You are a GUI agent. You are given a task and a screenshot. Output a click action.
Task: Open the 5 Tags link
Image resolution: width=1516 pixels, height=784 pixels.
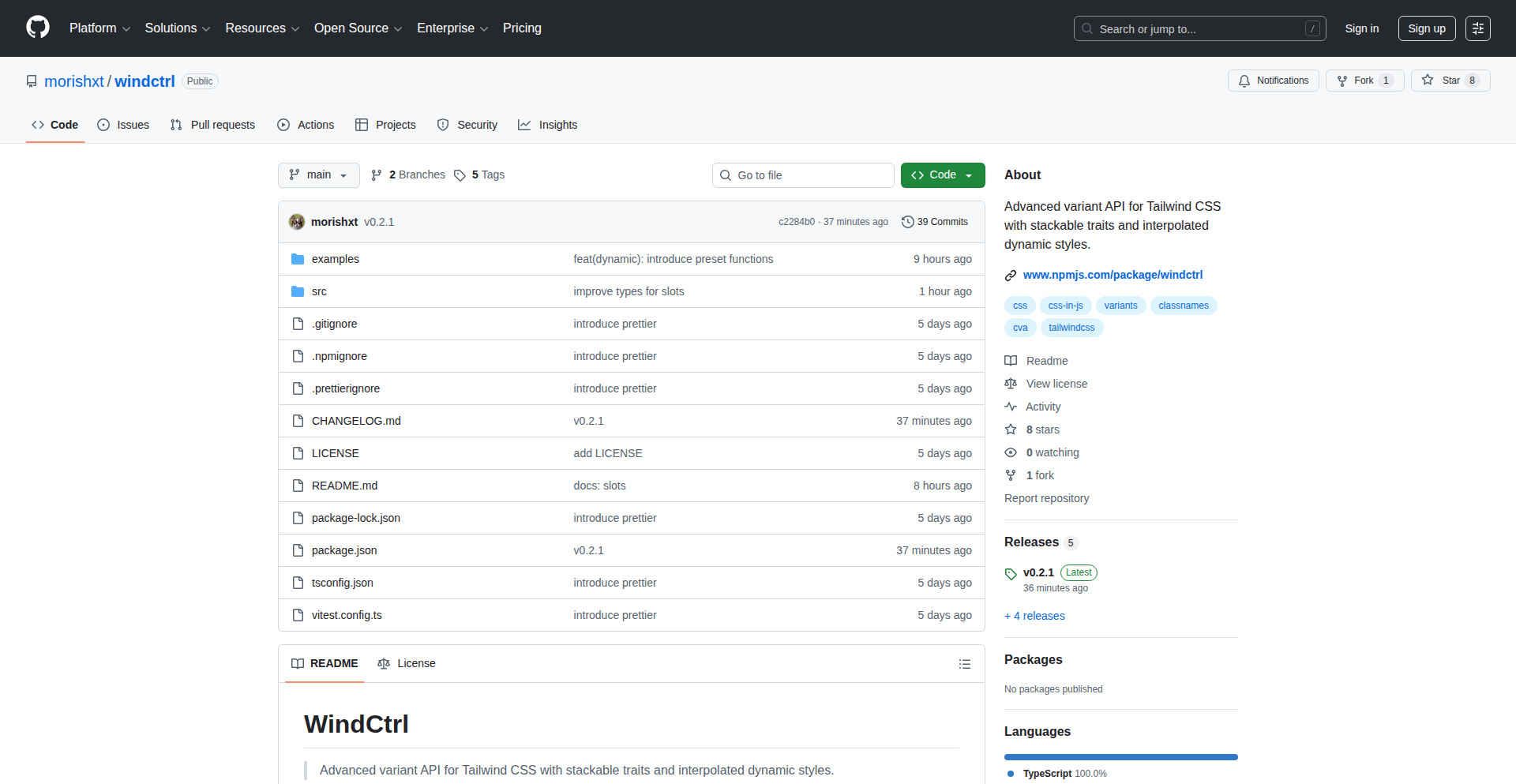pyautogui.click(x=479, y=175)
